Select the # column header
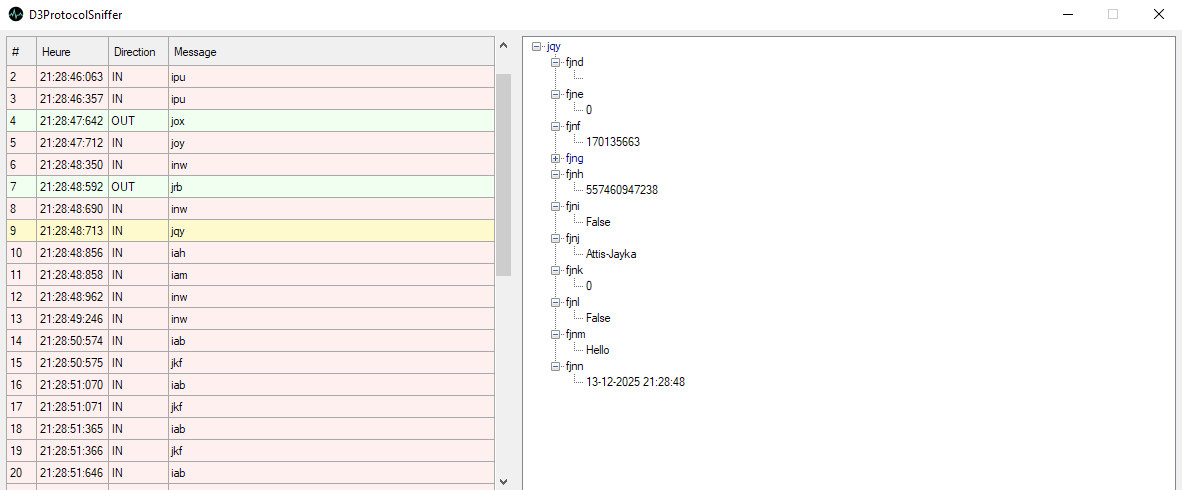The image size is (1182, 490). tap(21, 52)
